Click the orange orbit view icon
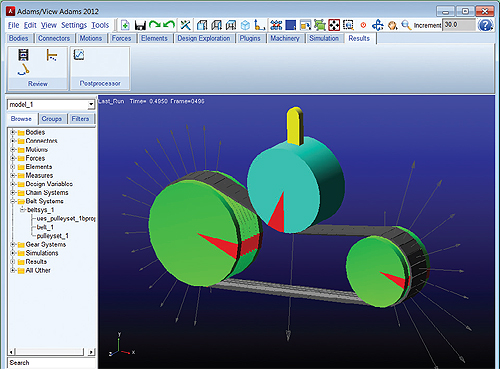This screenshot has width=500, height=369. [392, 25]
